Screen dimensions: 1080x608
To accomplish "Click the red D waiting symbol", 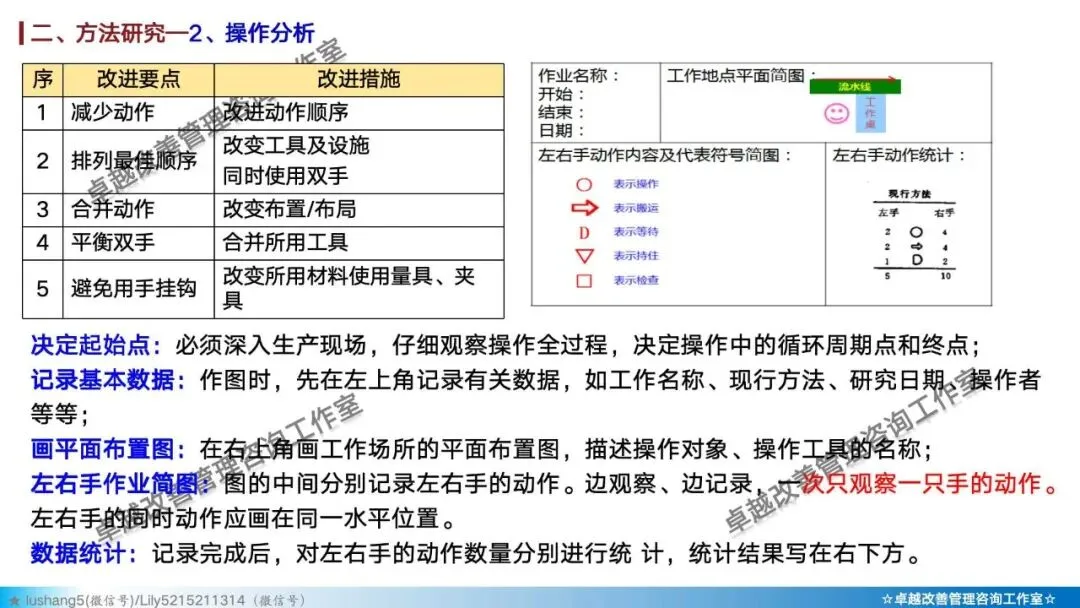I will (x=584, y=232).
